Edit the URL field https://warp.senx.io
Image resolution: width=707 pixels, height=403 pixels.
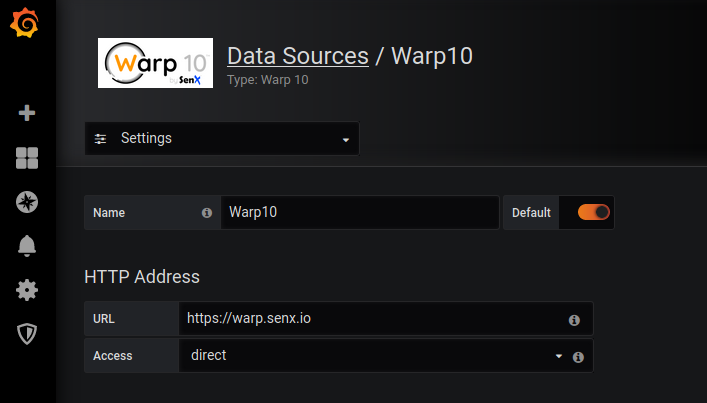[x=386, y=319]
